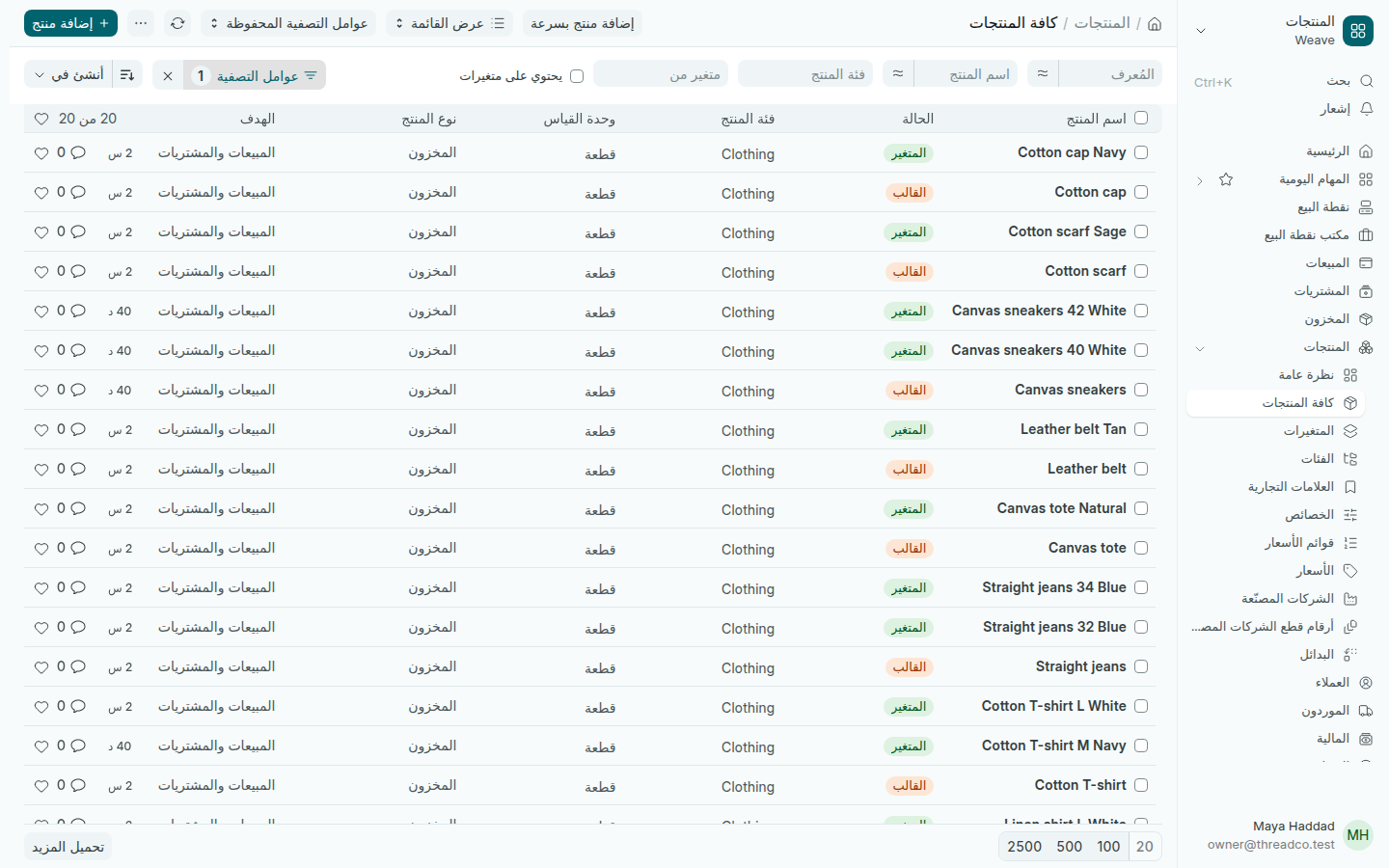1389x868 pixels.
Task: Click the فئة المنتج filter input
Action: (805, 73)
